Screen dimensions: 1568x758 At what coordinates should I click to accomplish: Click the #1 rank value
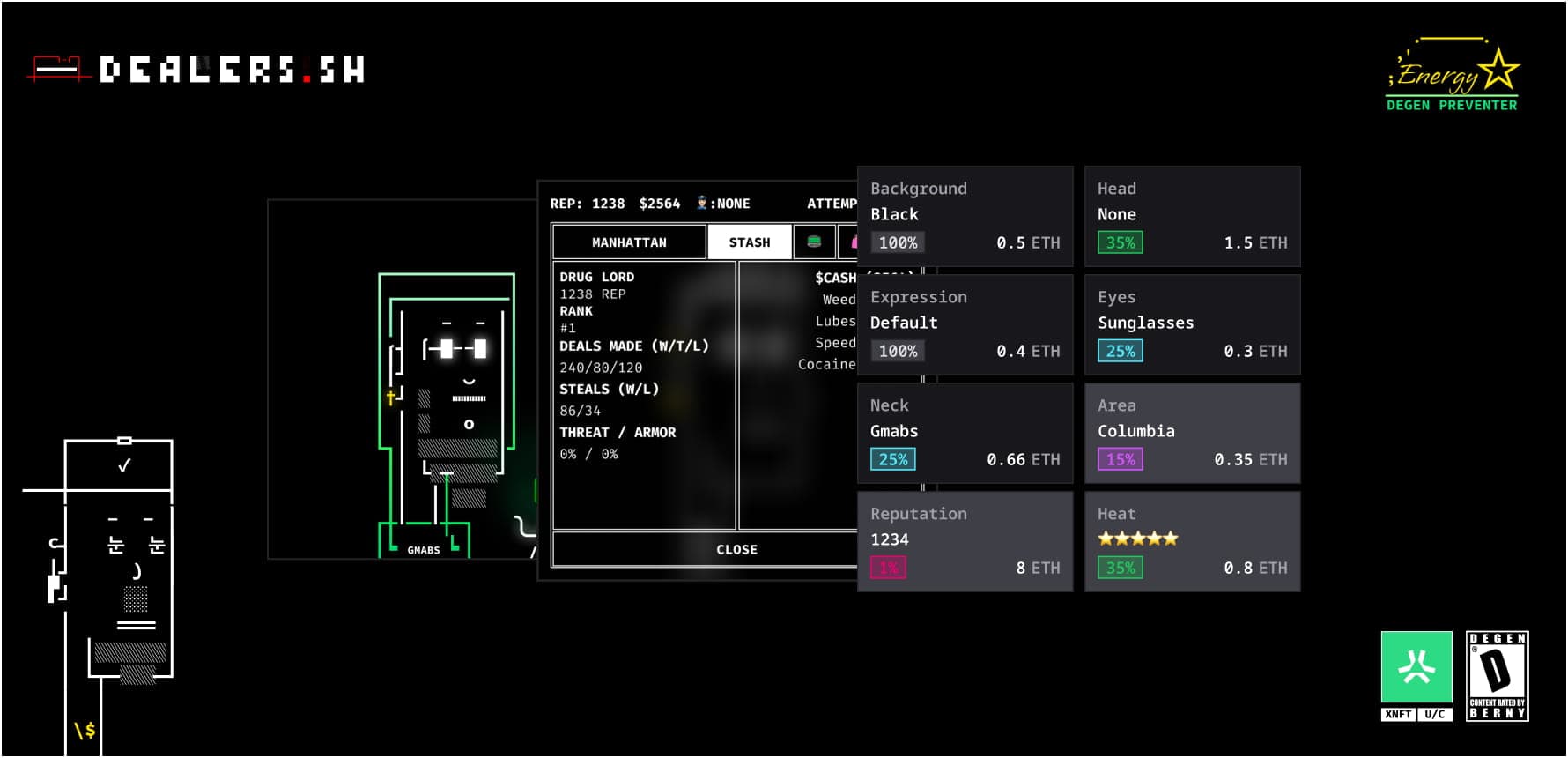567,328
